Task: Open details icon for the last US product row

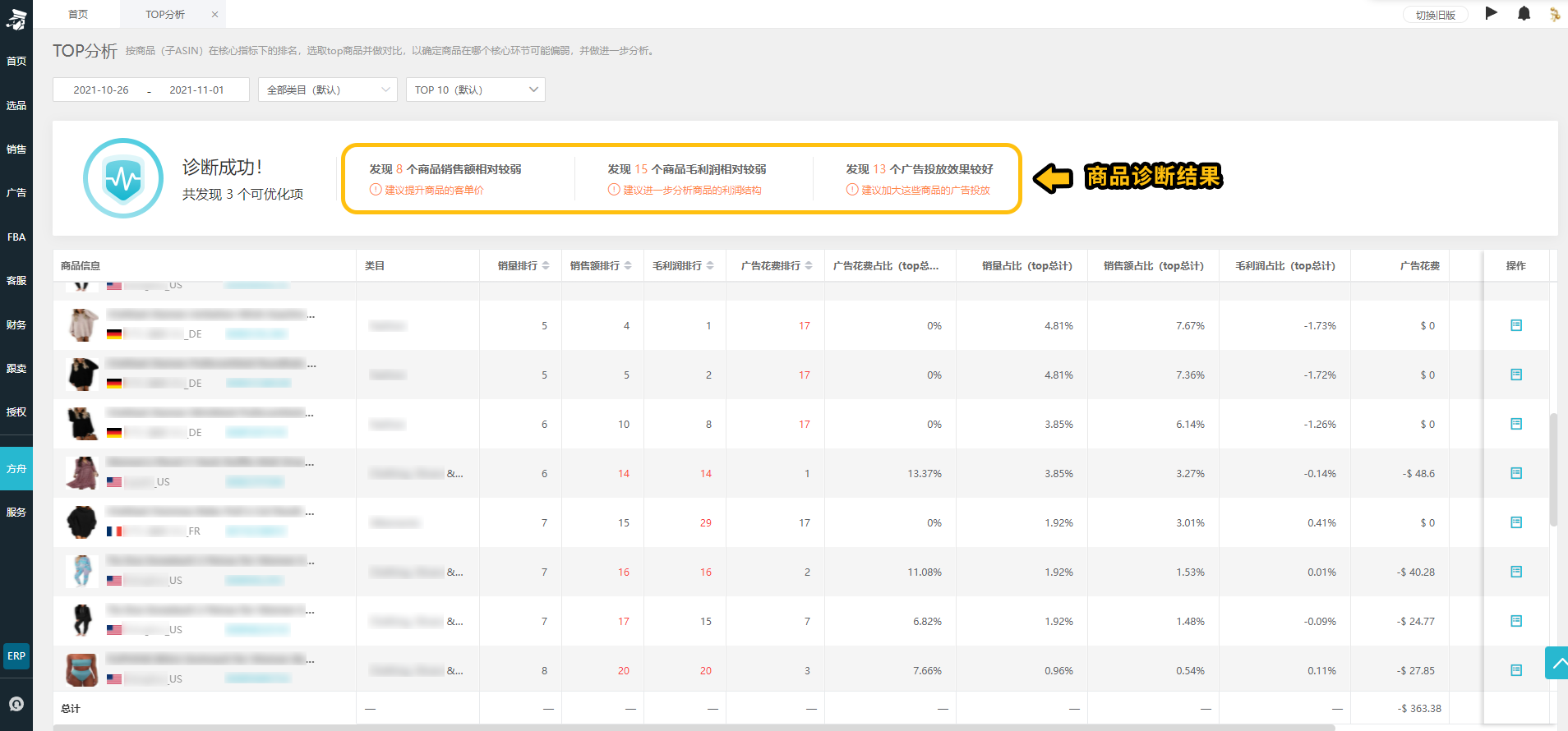Action: point(1516,670)
